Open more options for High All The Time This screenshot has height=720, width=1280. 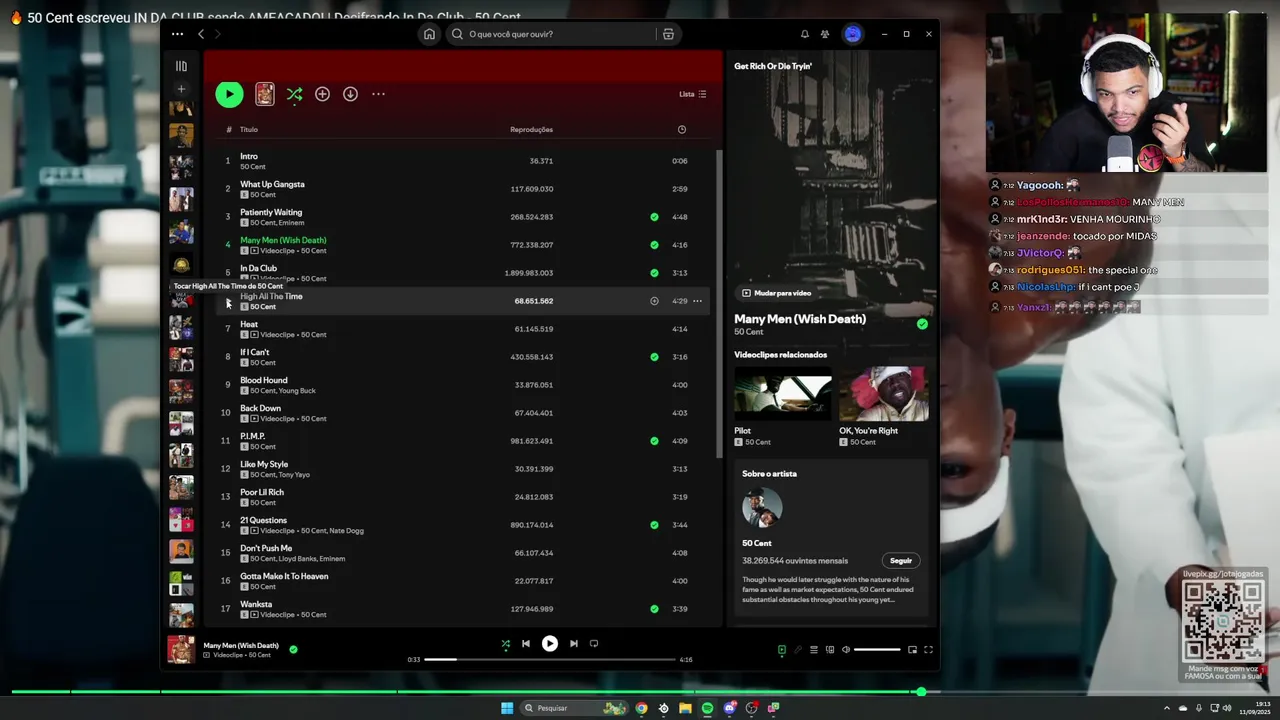tap(697, 301)
